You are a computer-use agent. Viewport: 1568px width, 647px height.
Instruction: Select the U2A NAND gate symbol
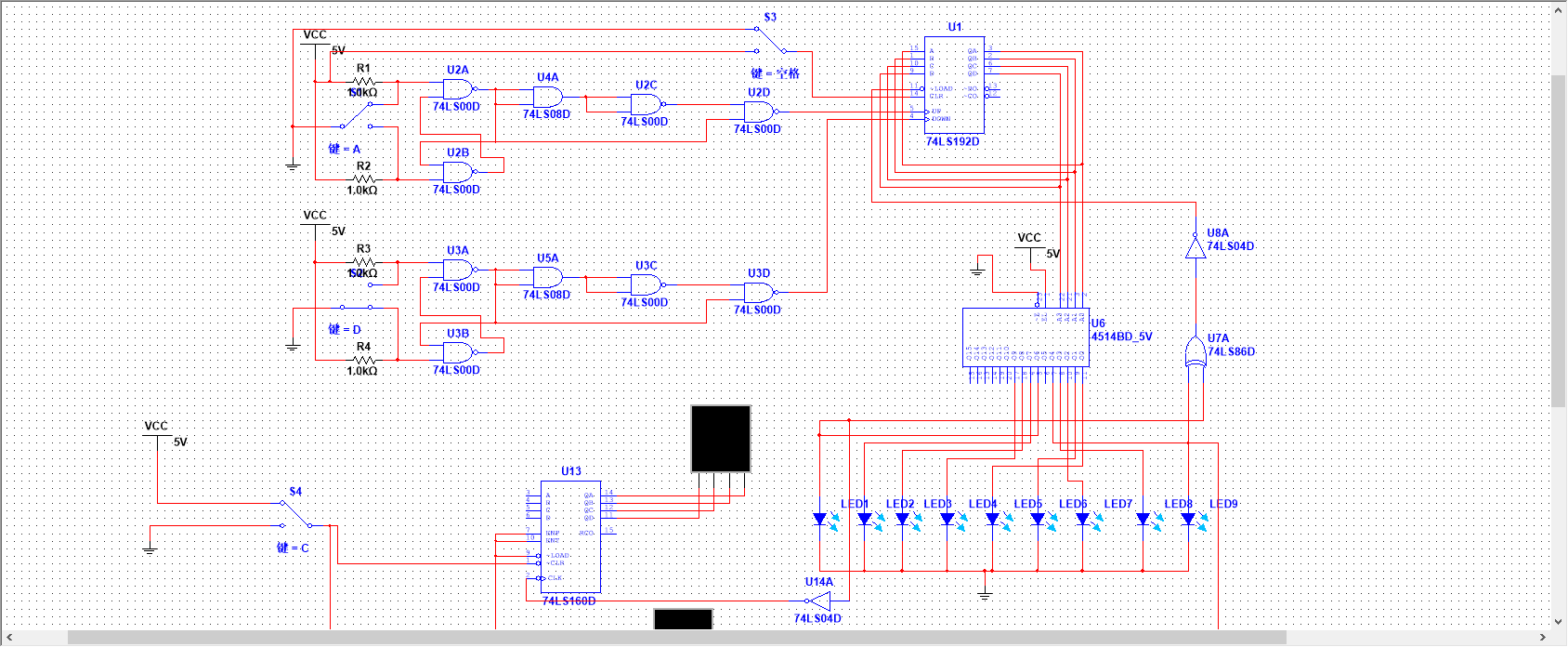(458, 89)
